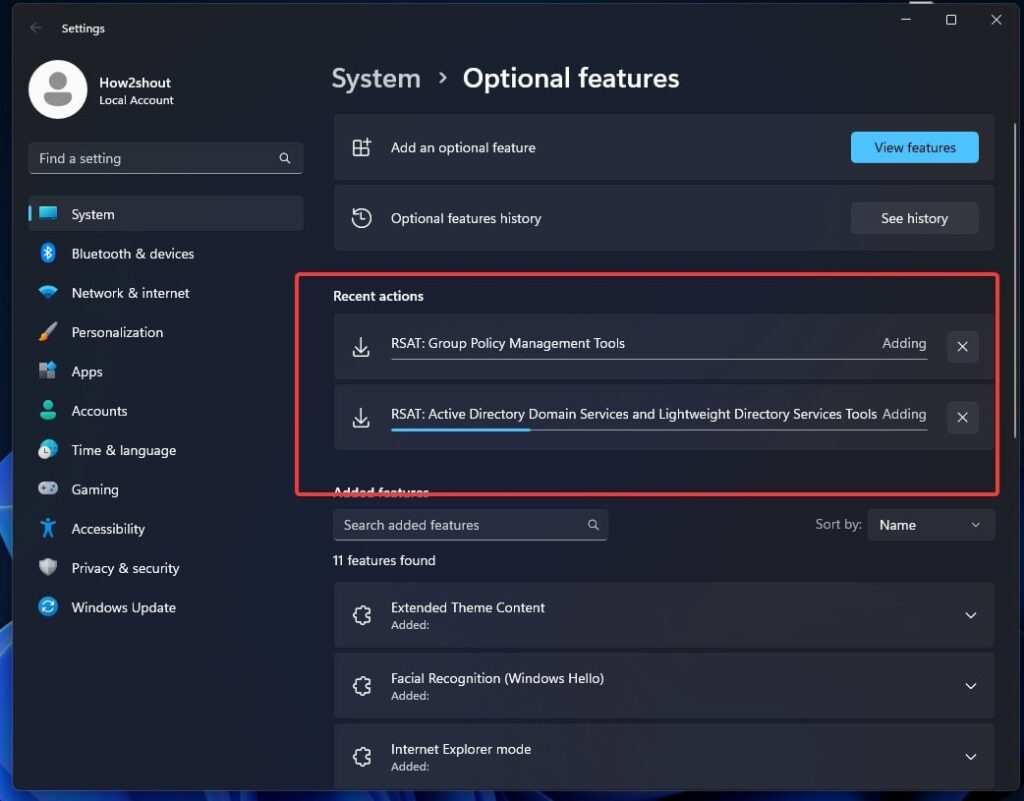Click the Privacy & security shield icon

48,568
